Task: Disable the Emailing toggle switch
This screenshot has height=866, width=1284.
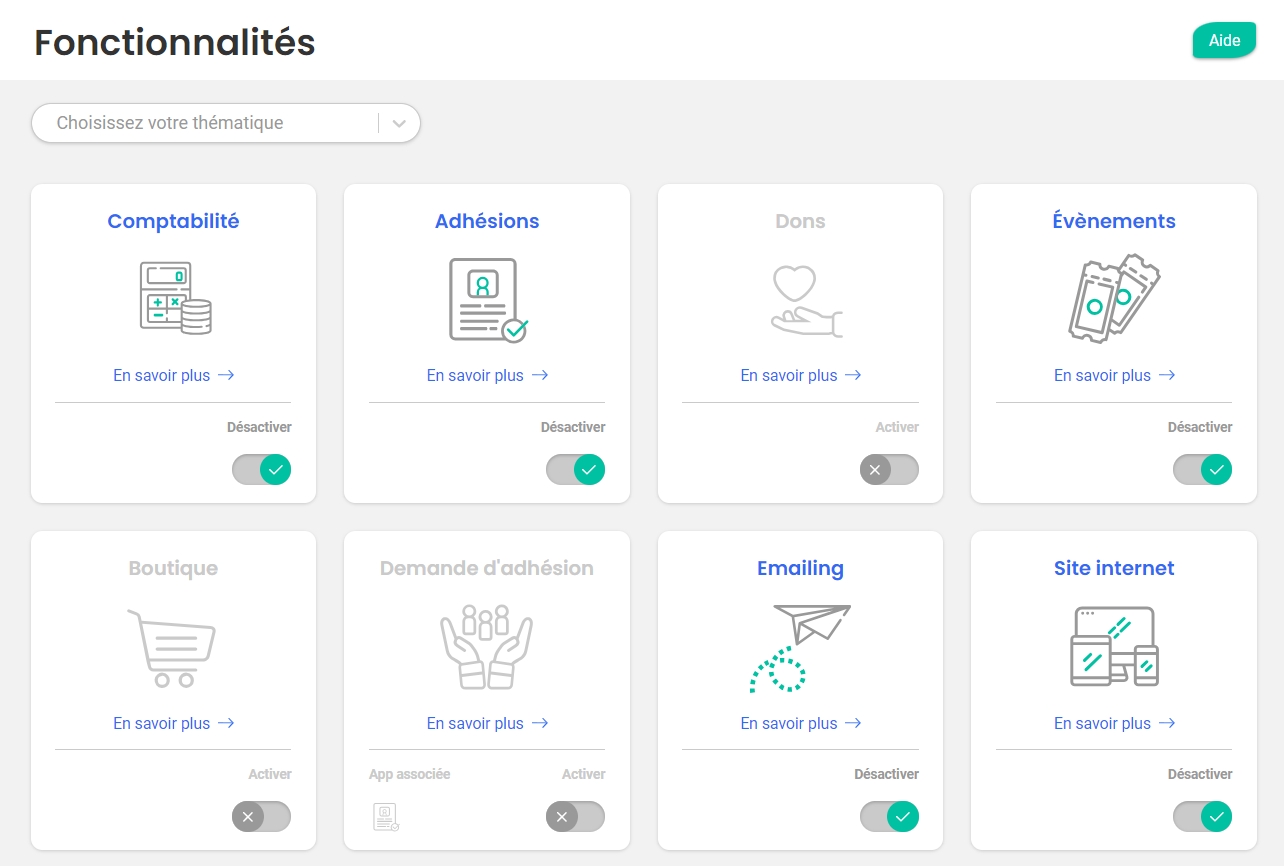Action: [x=889, y=817]
